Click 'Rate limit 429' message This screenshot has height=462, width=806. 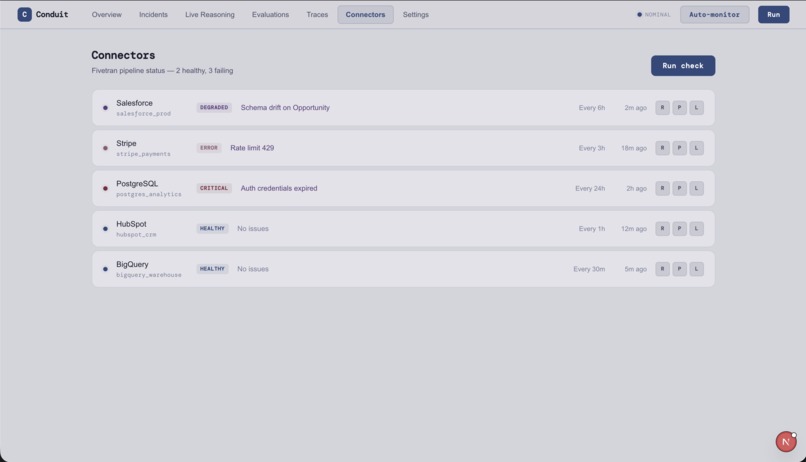click(x=252, y=148)
